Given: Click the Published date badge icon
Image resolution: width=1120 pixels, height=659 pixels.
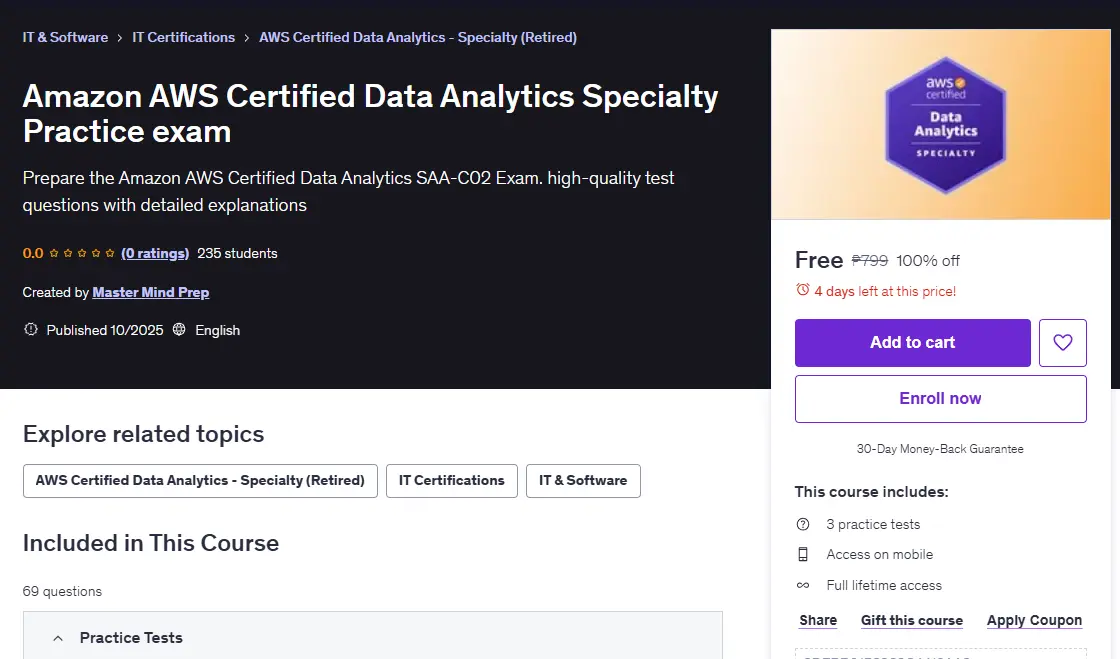Looking at the screenshot, I should point(31,330).
